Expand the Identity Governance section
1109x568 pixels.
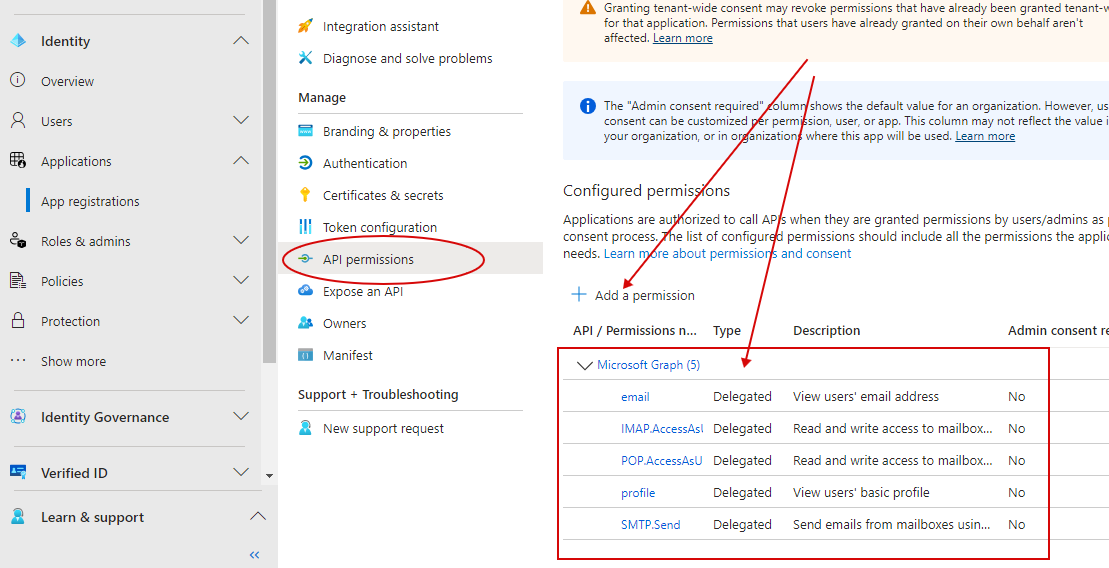point(240,417)
